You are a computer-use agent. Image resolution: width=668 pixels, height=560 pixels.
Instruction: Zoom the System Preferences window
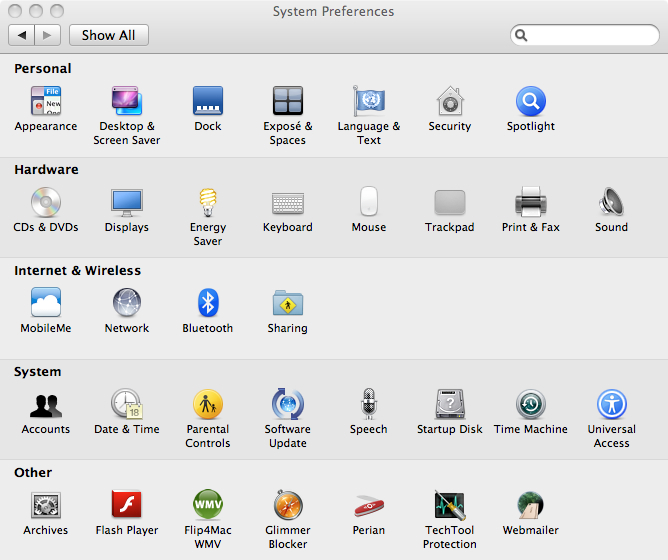(x=57, y=11)
